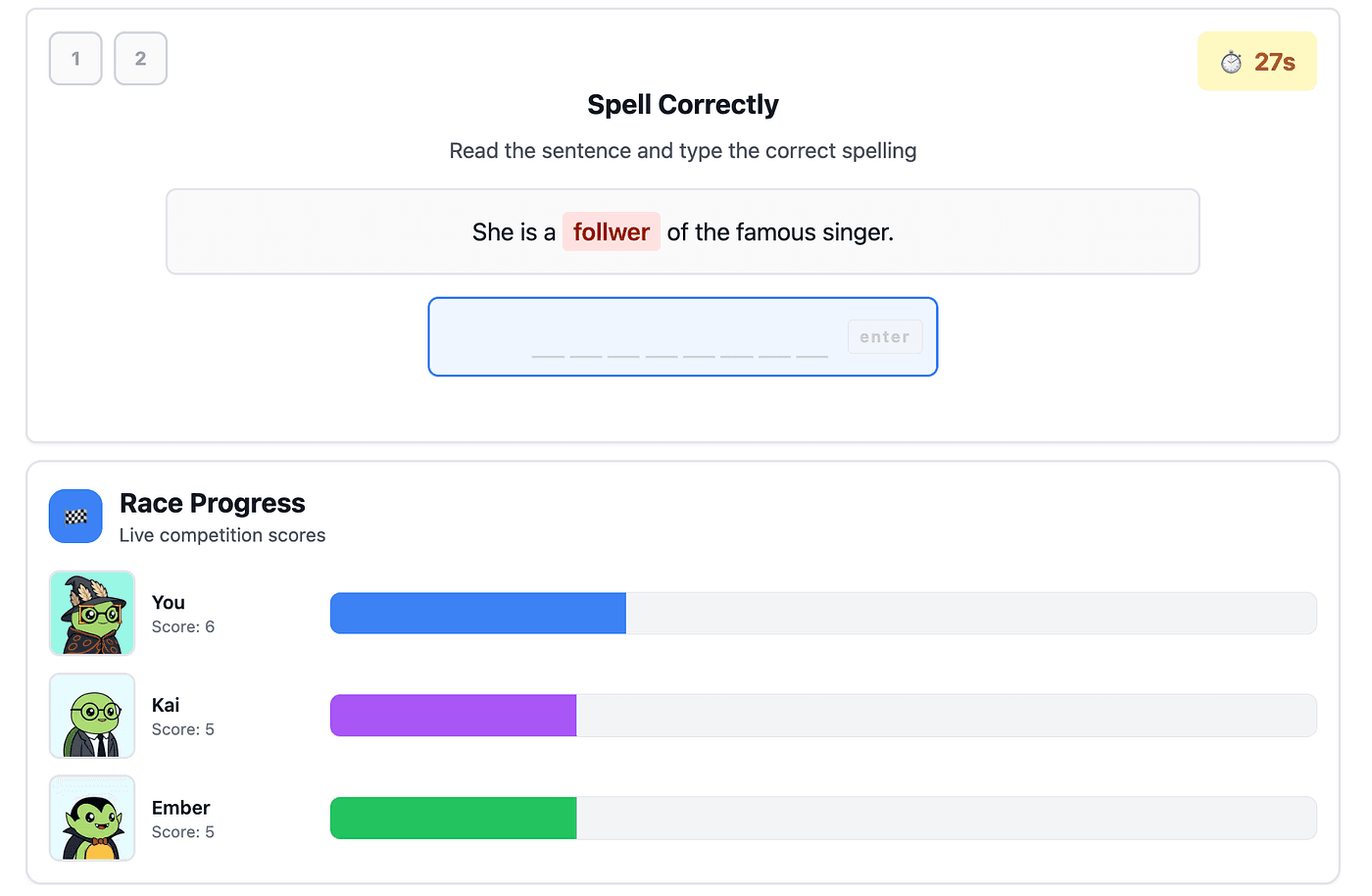
Task: Select question step 2
Action: tap(140, 59)
